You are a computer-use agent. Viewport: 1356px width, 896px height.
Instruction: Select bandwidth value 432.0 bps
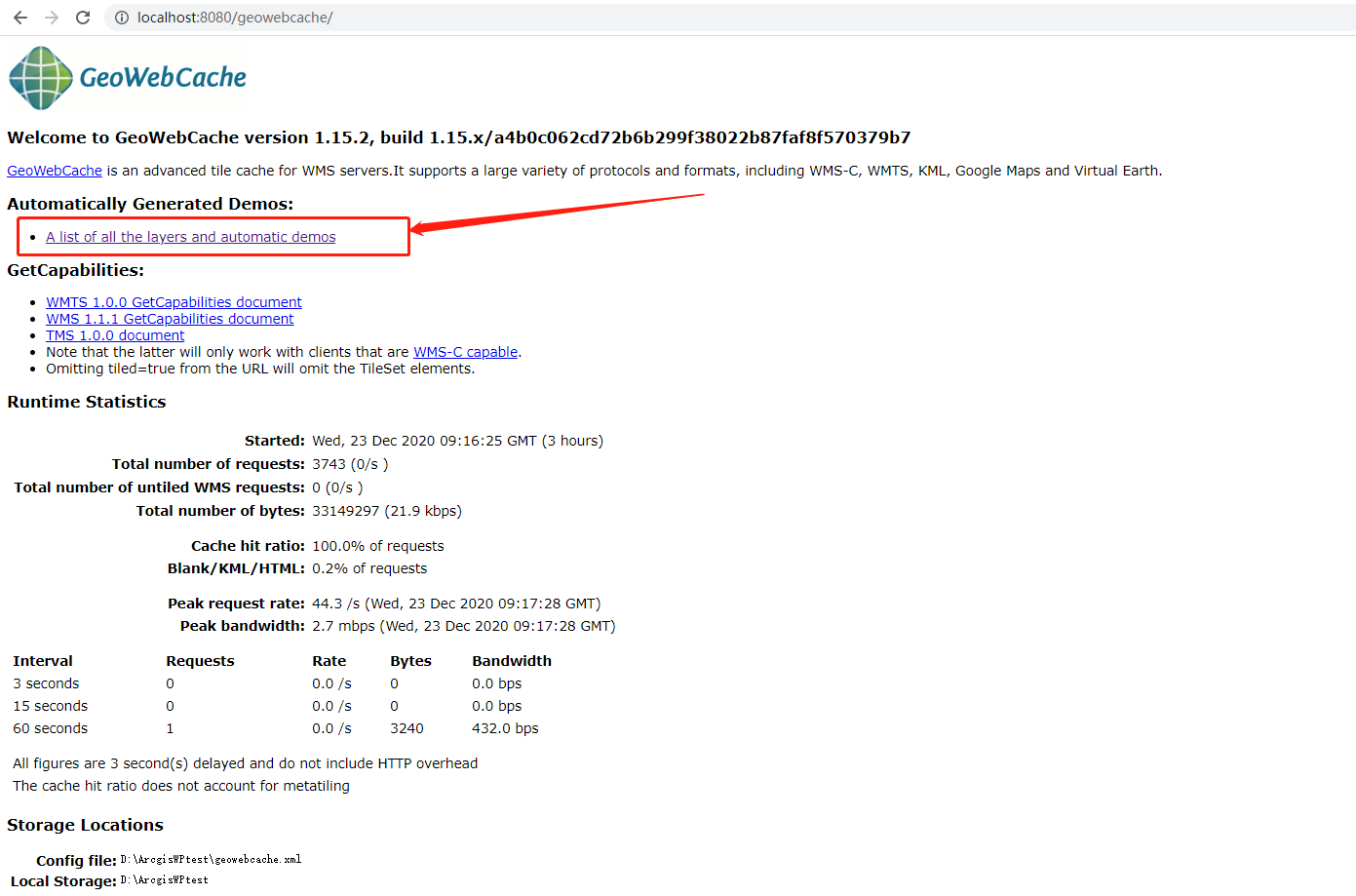505,728
